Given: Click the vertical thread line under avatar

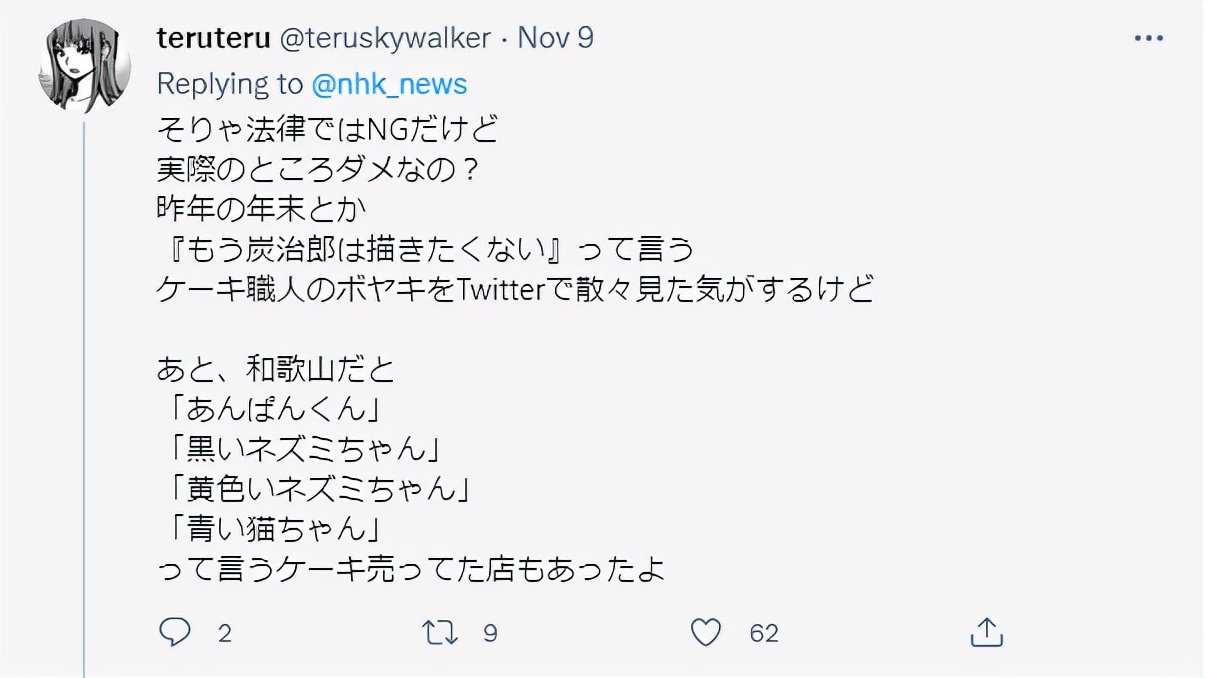Looking at the screenshot, I should [x=84, y=400].
